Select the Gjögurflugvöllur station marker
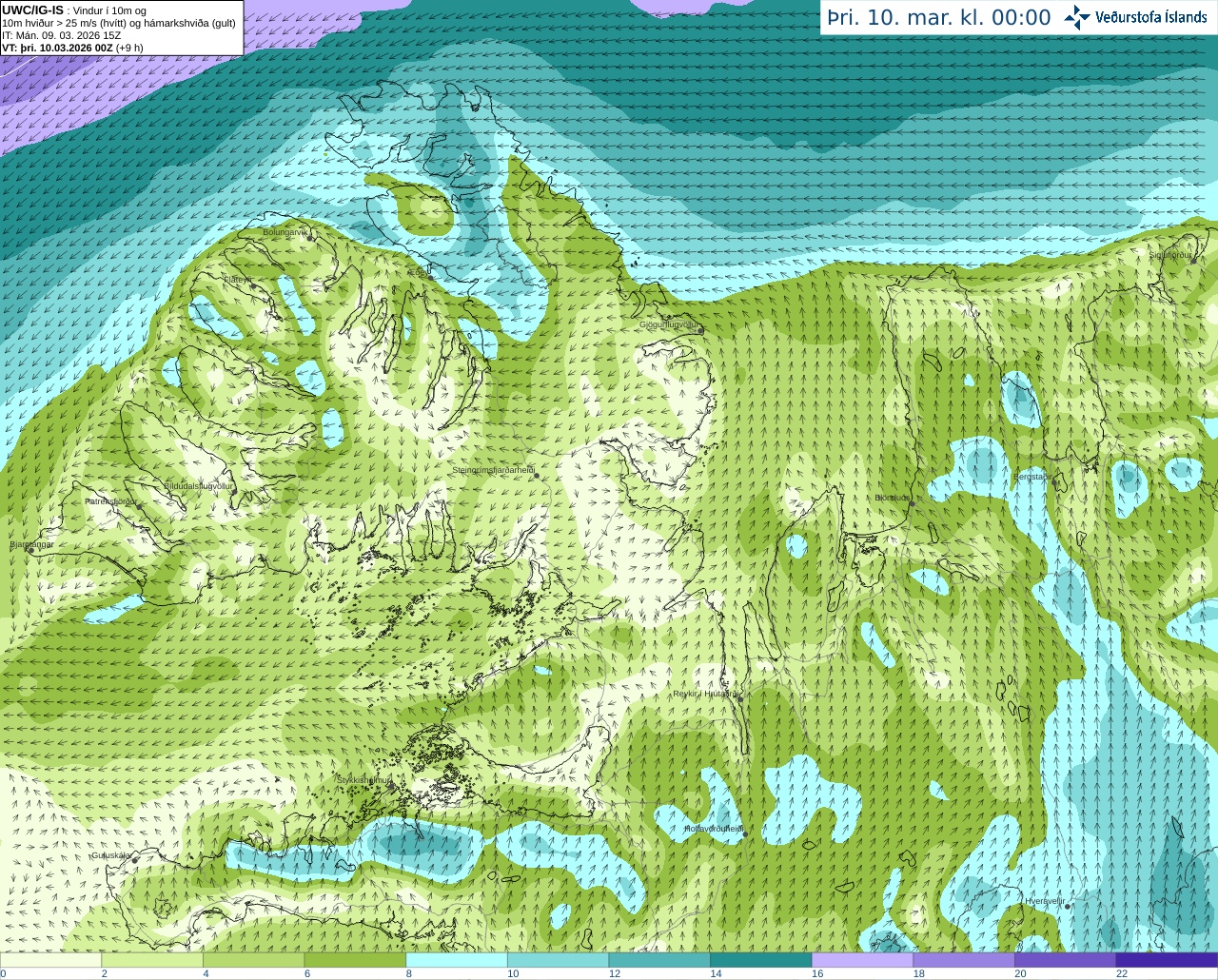 [700, 330]
